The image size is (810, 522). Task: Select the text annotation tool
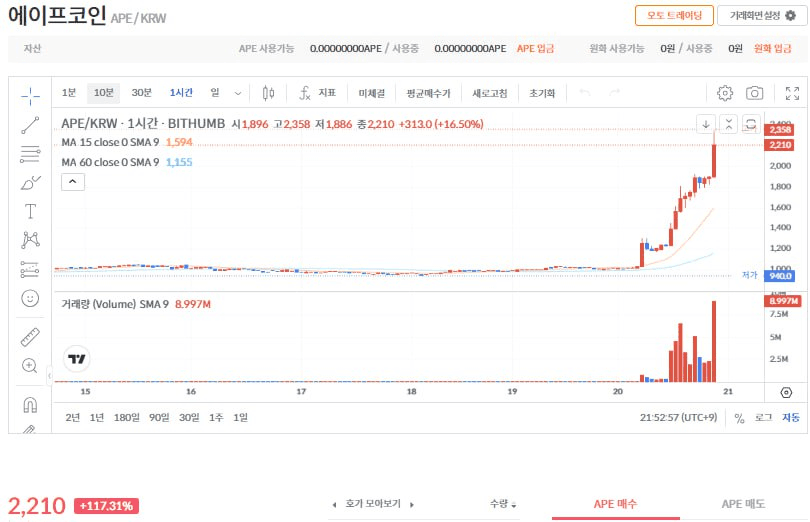(30, 211)
